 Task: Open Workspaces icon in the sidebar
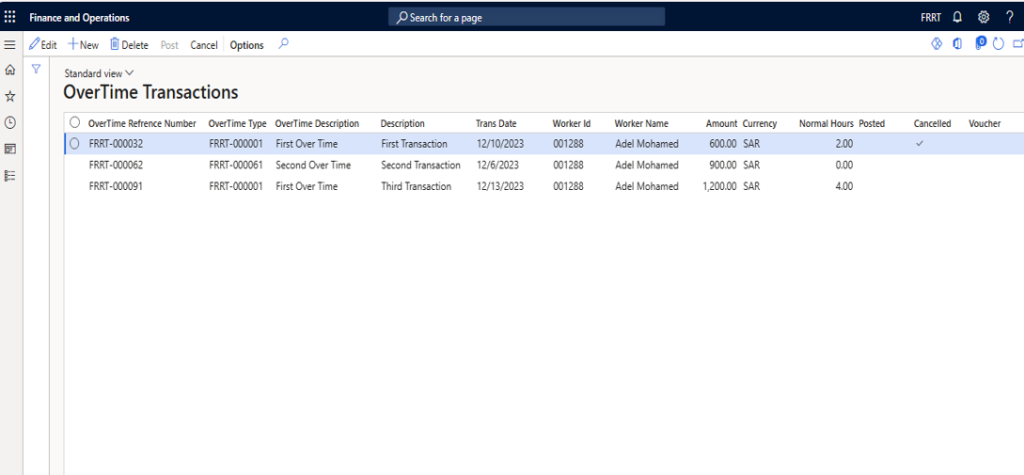coord(10,149)
